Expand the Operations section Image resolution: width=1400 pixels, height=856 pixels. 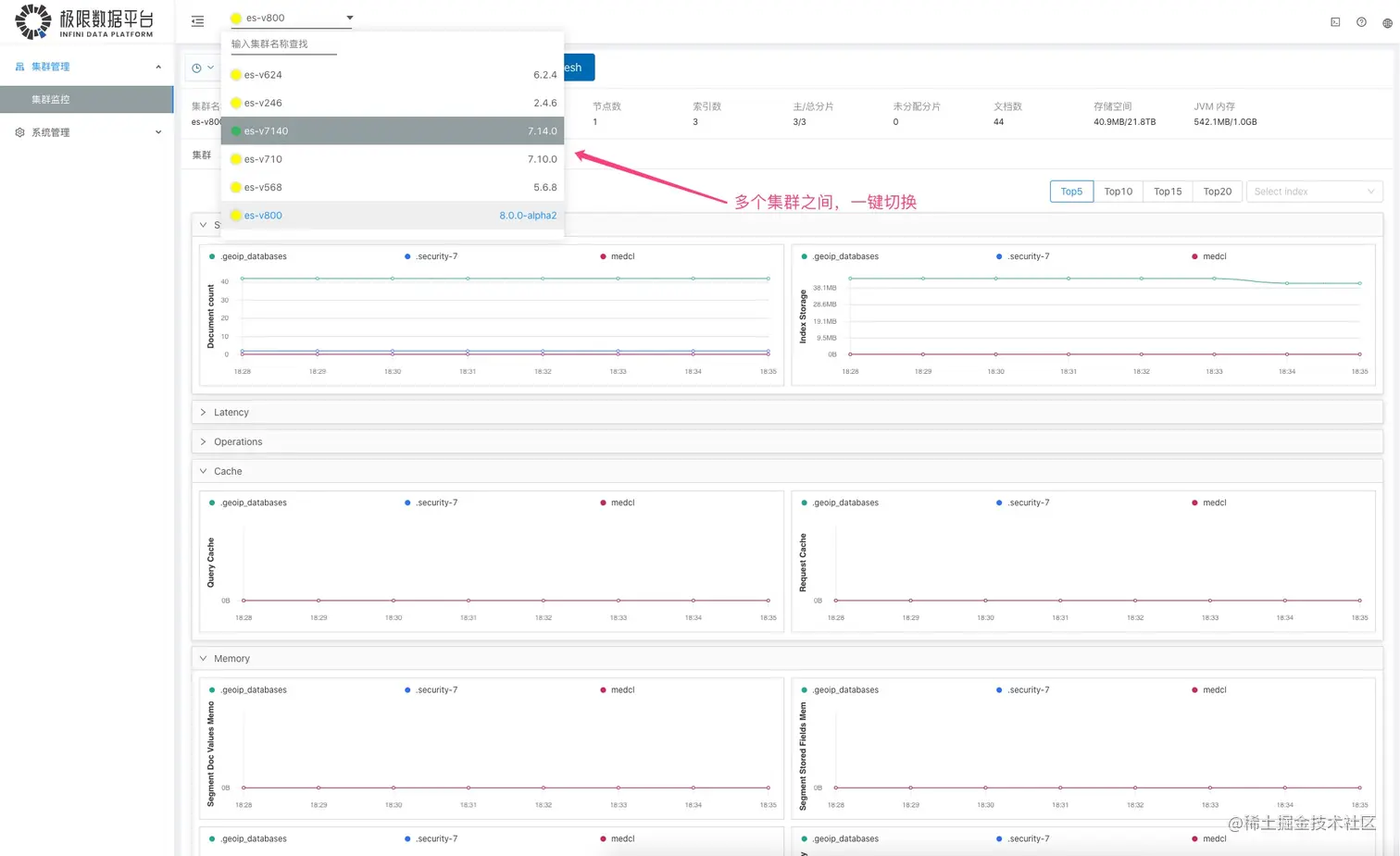coord(787,441)
